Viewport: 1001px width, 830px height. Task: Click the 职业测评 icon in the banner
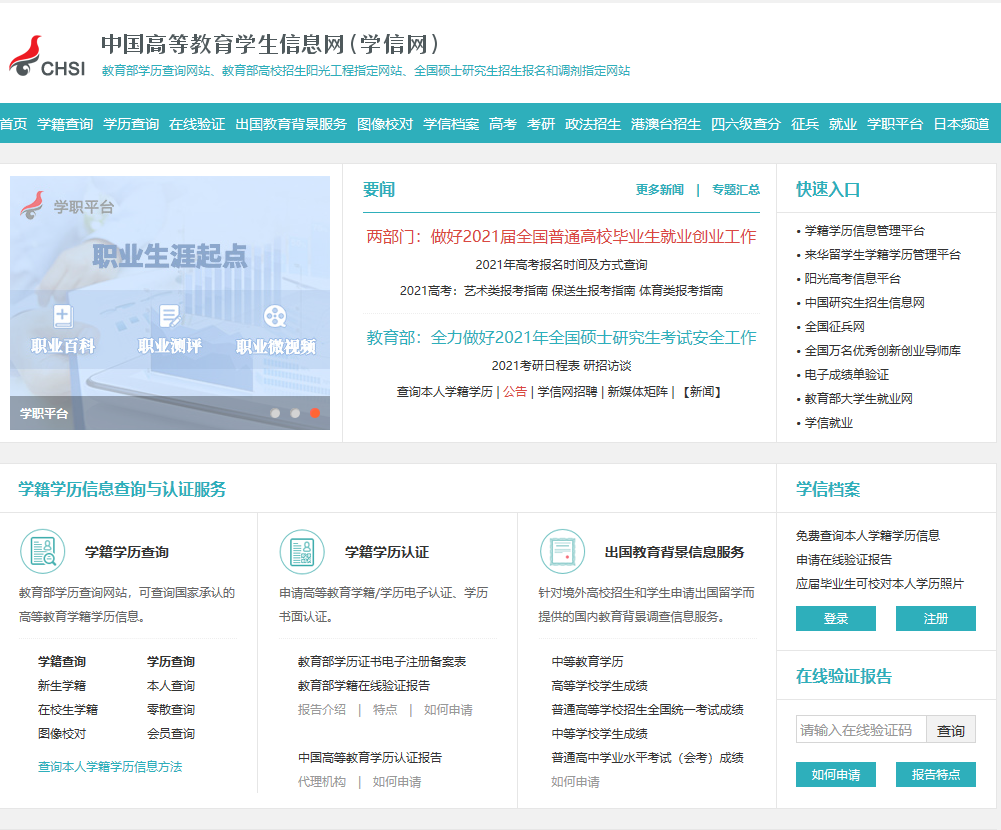coord(170,316)
